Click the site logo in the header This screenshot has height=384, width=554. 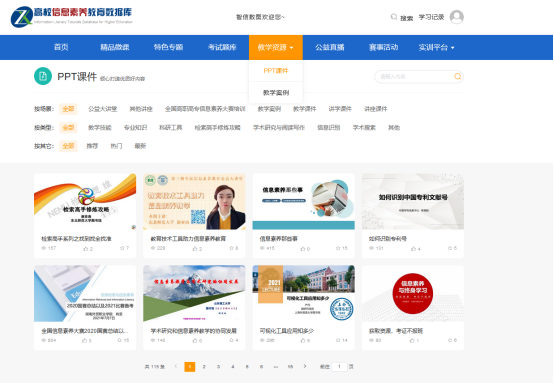tap(72, 17)
